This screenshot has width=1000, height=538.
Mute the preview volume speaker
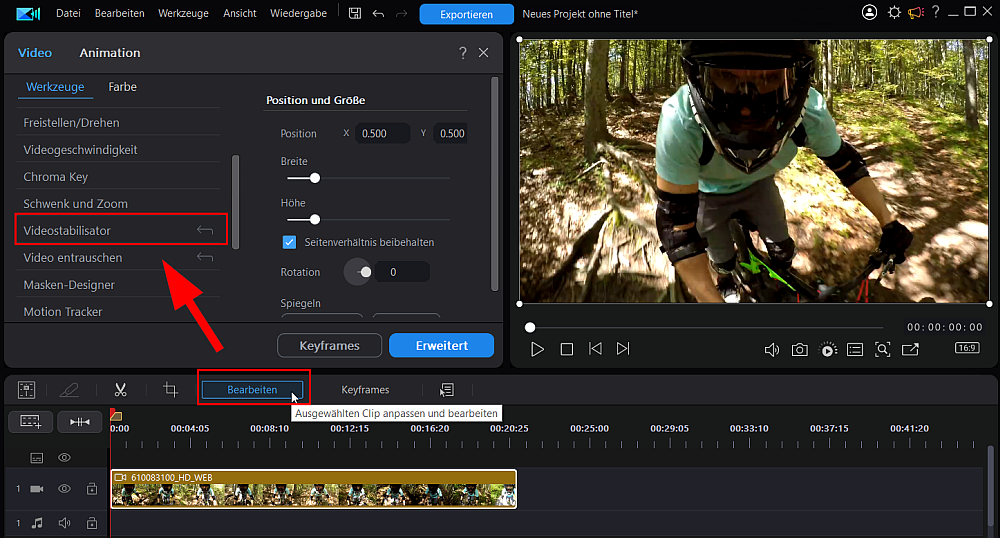click(772, 349)
